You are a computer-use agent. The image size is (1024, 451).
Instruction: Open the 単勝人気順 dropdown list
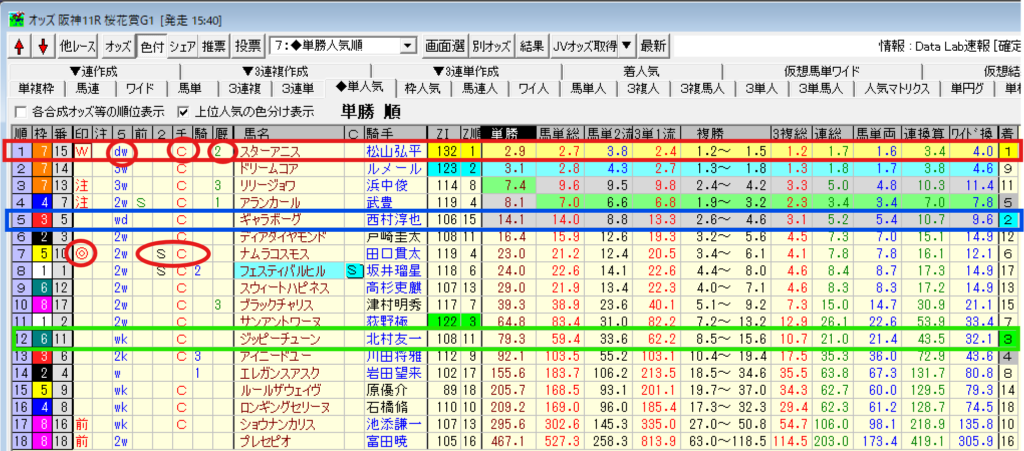(x=407, y=46)
